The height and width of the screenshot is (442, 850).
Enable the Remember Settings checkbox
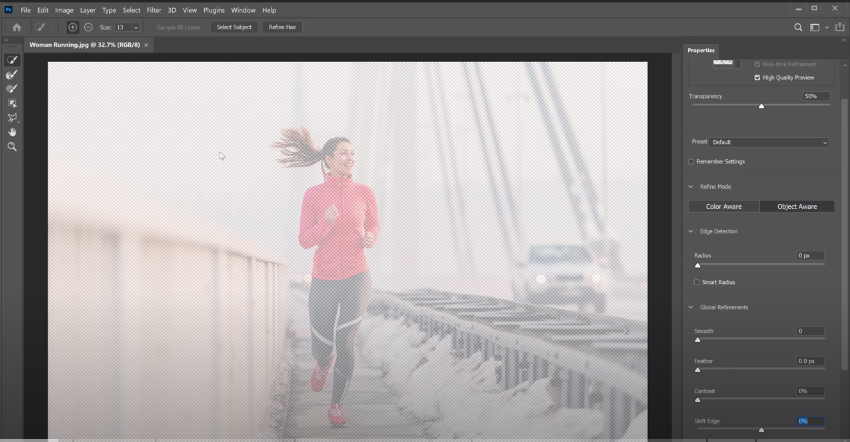tap(691, 162)
